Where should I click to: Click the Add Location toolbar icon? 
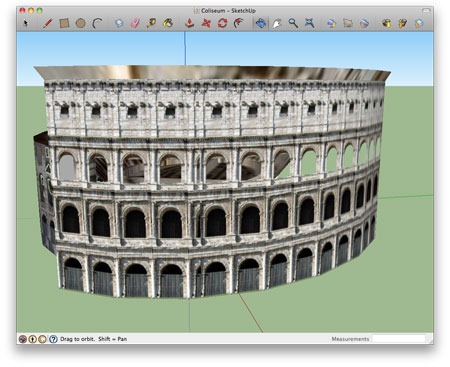click(x=332, y=23)
